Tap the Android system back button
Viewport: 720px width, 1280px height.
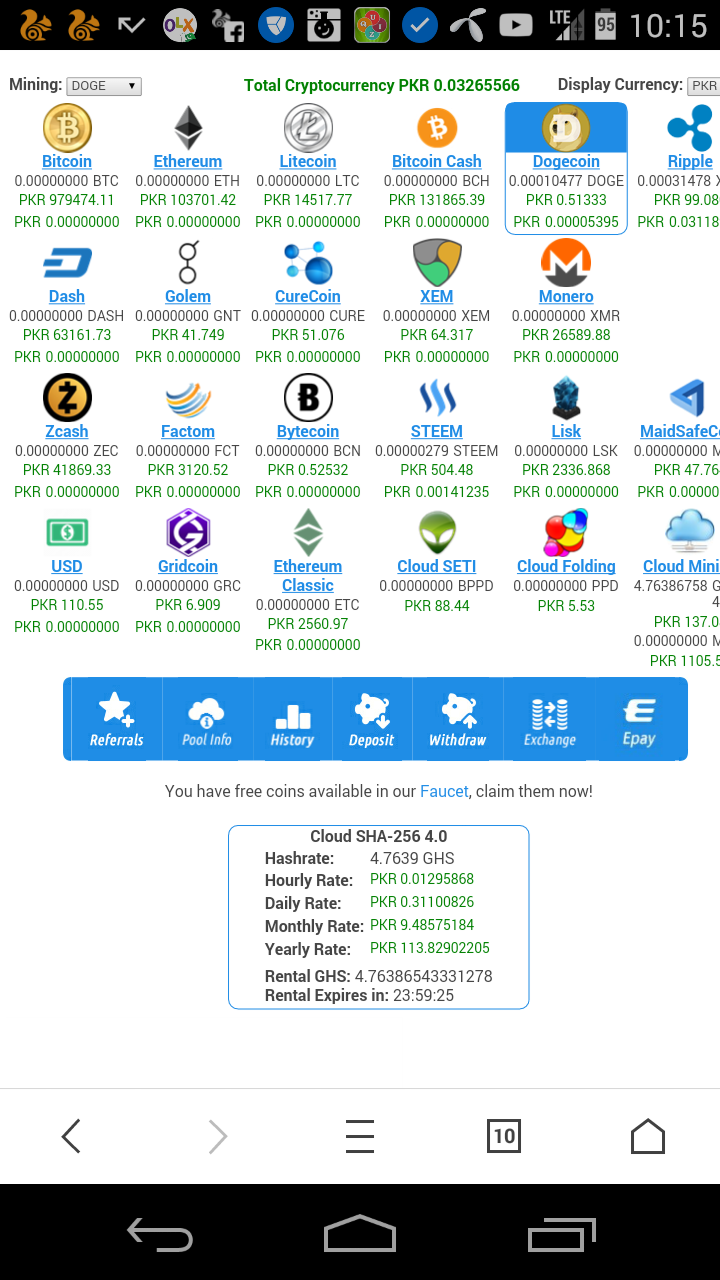click(160, 1234)
